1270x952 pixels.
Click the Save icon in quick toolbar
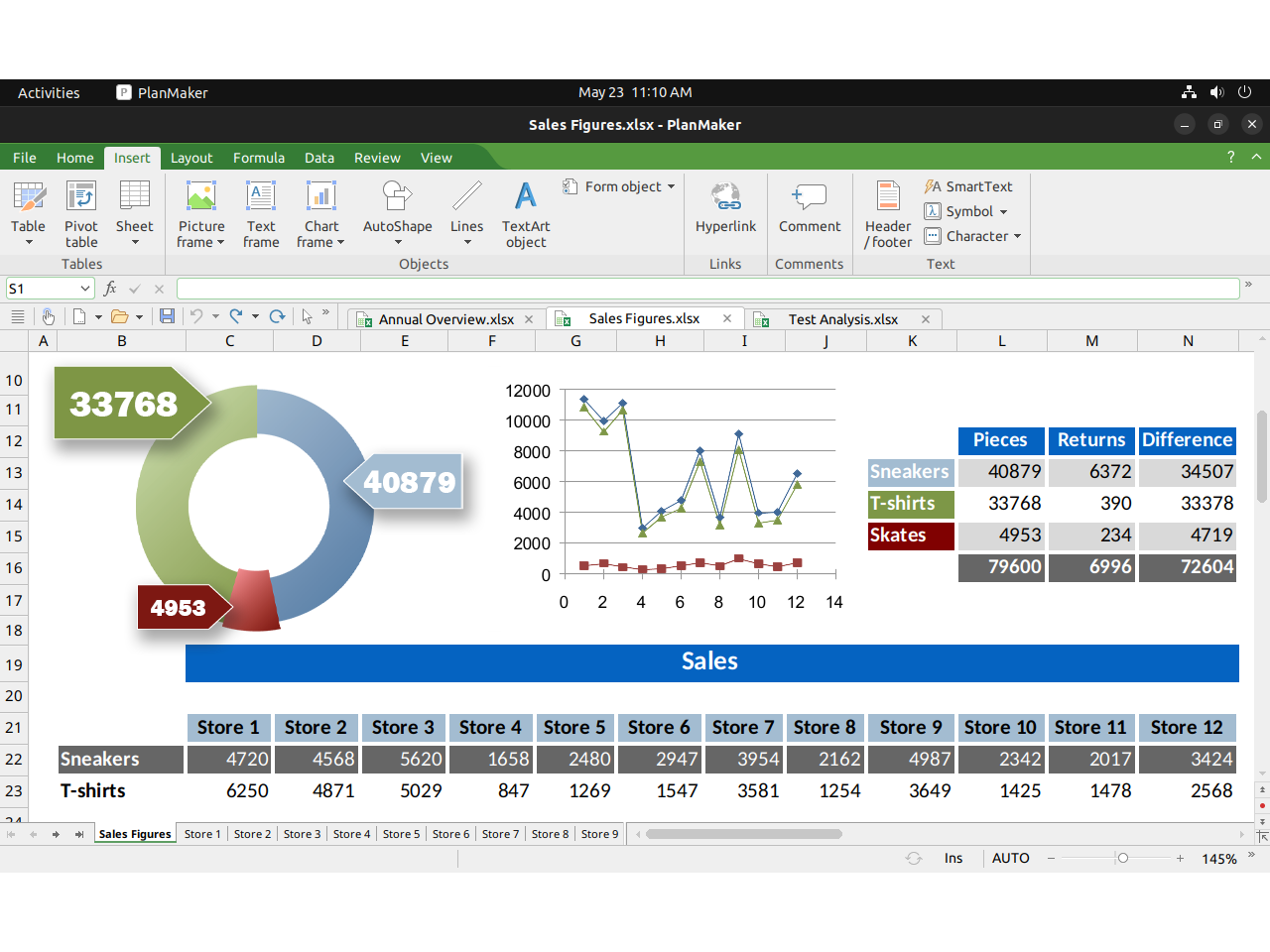(x=167, y=316)
